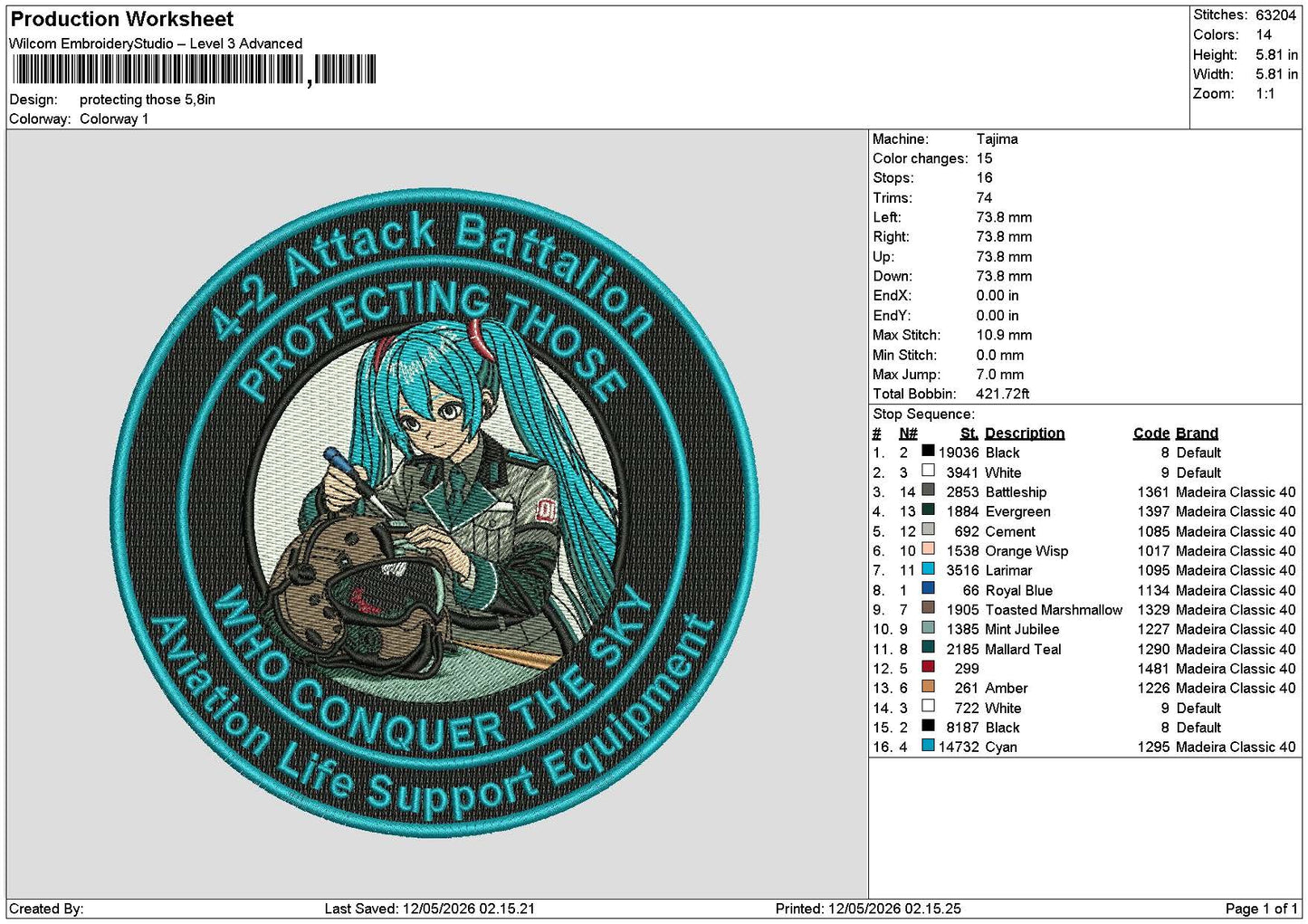Click the red swatch with 299 stitches
Screen dimensions: 1308x924
click(928, 667)
